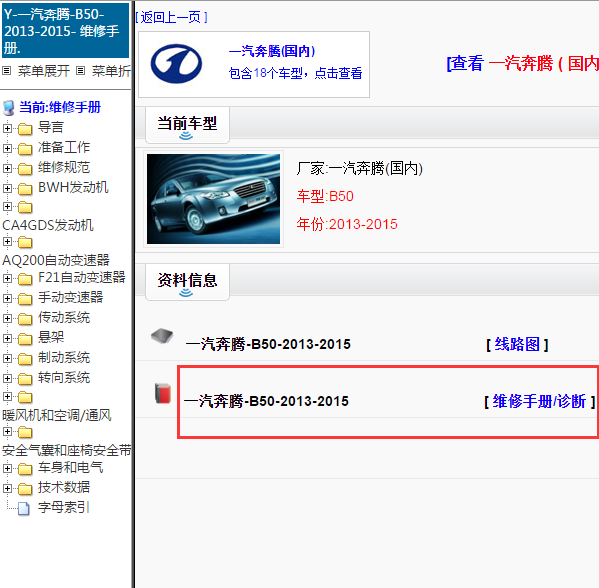The height and width of the screenshot is (588, 599).
Task: Expand the F21自动变速器 tree node
Action: (7, 279)
